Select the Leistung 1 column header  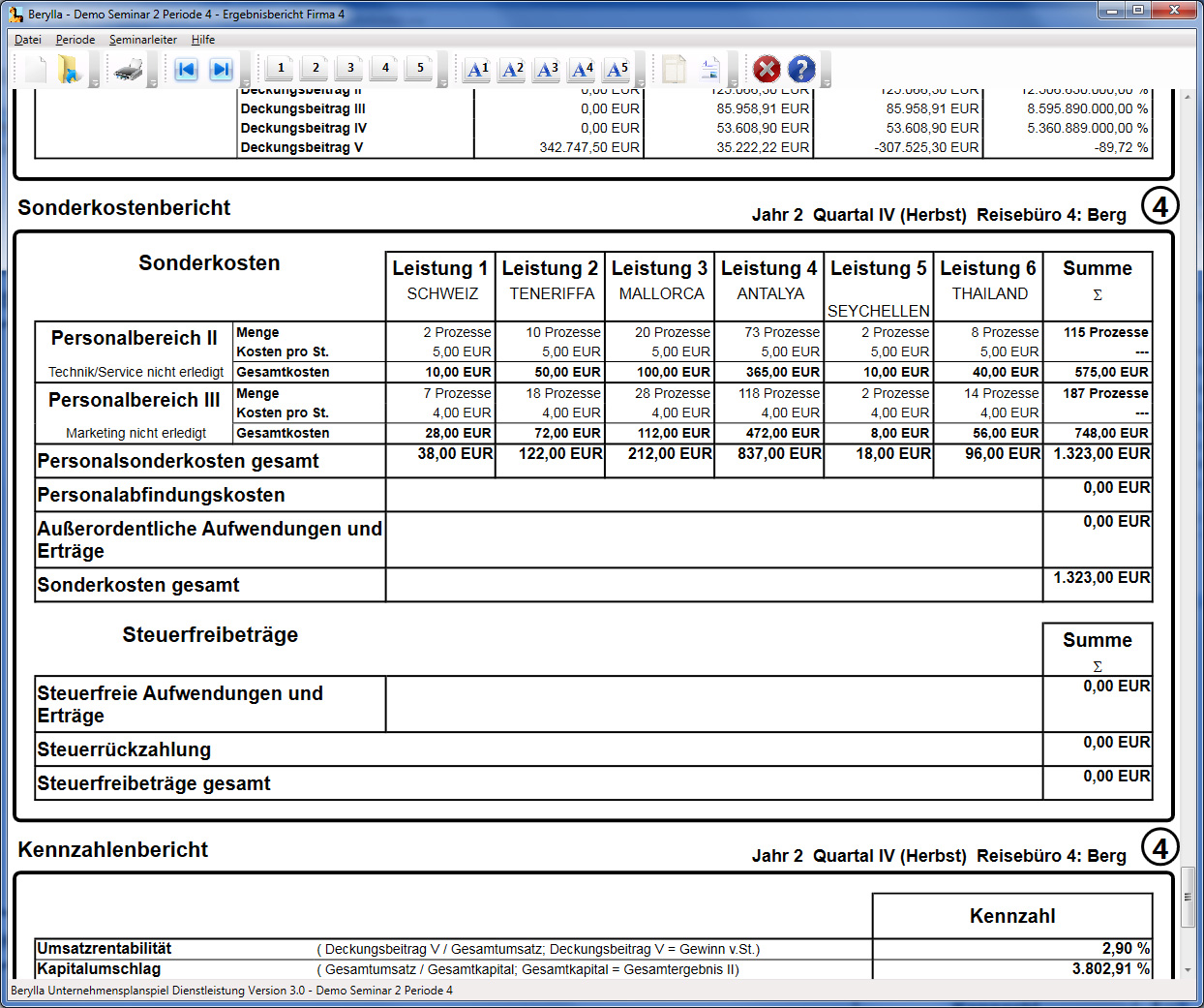439,268
